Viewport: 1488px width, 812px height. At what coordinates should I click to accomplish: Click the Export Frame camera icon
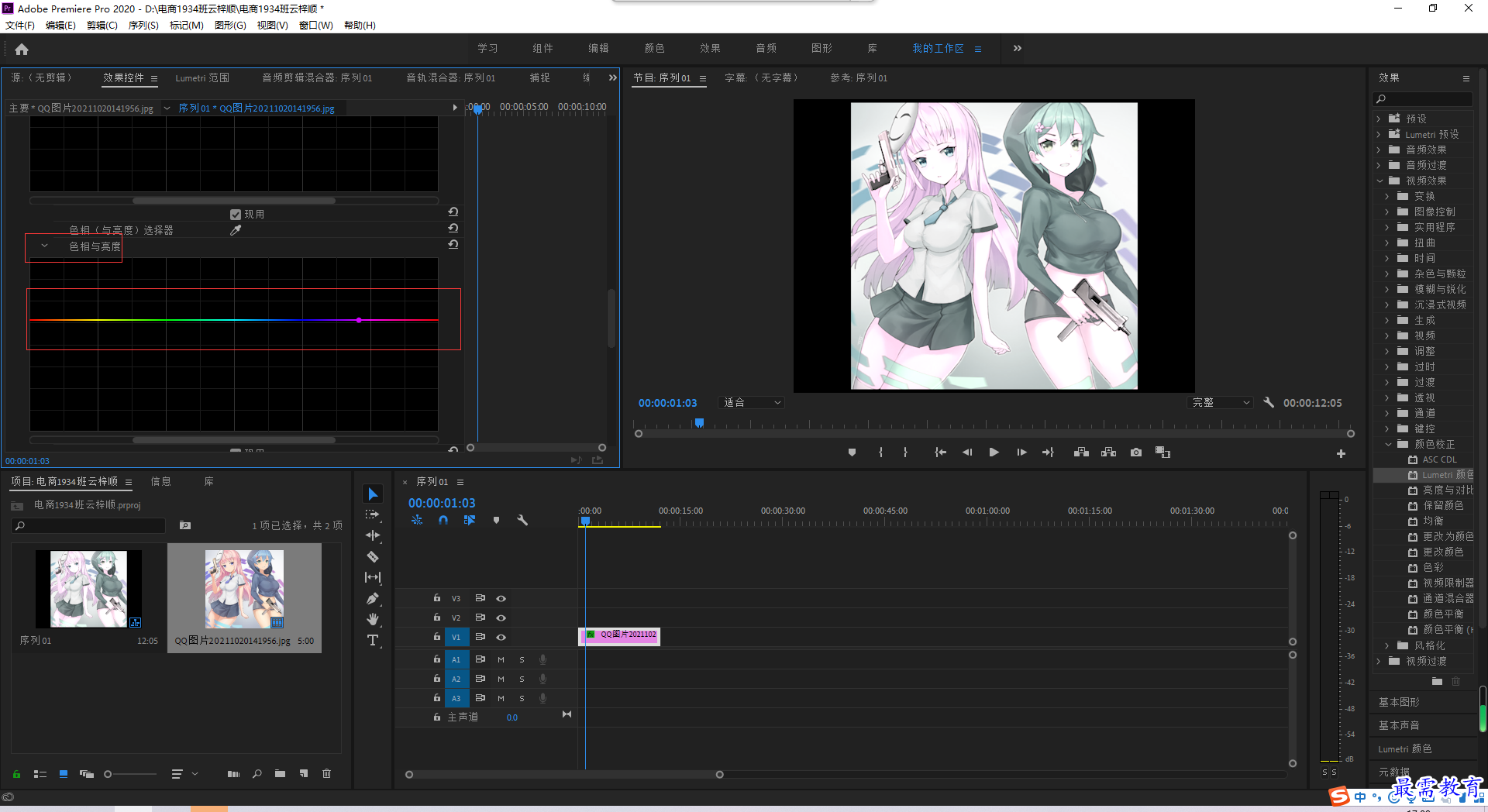(x=1136, y=452)
